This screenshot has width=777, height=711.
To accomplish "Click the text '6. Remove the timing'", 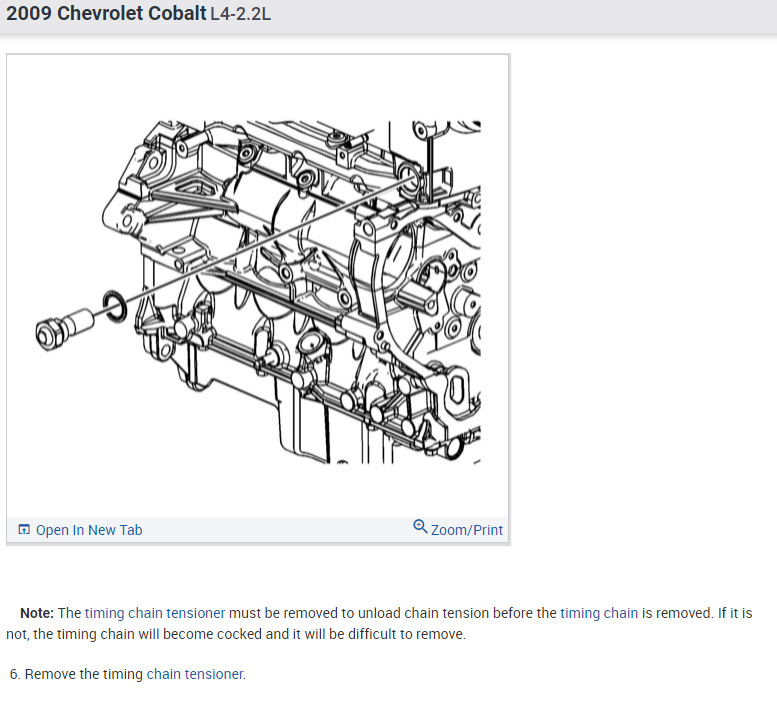I will [76, 674].
